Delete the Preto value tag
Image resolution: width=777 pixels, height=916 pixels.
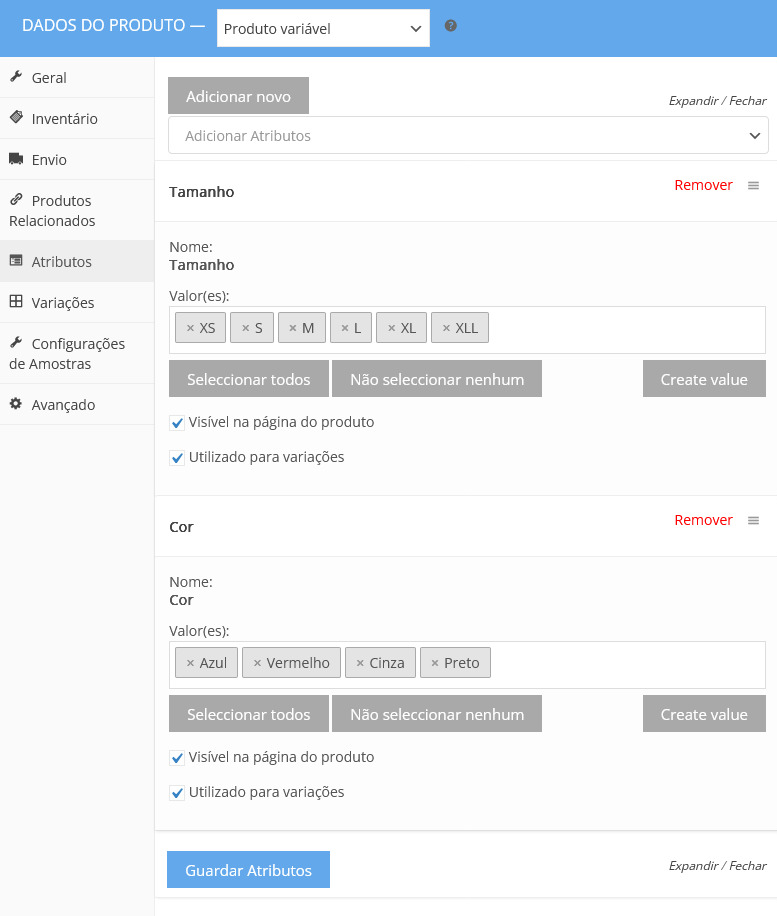pyautogui.click(x=435, y=663)
